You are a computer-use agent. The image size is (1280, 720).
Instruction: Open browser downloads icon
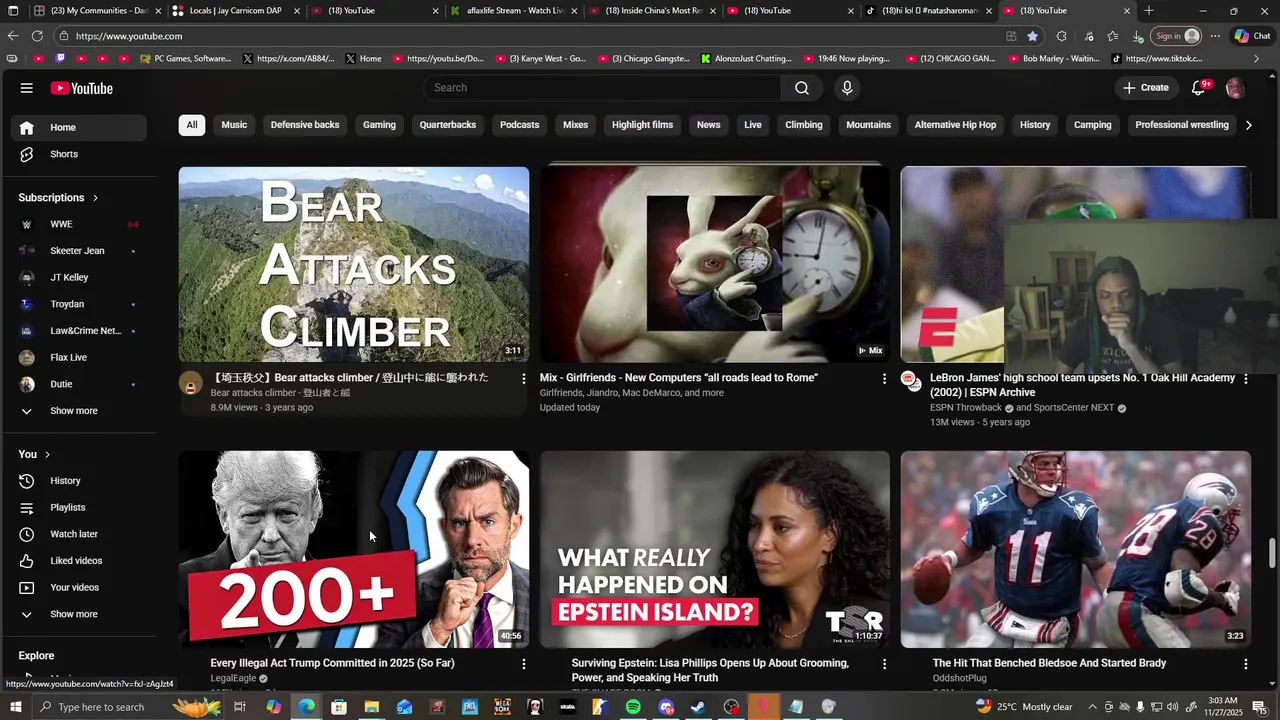pos(1138,36)
